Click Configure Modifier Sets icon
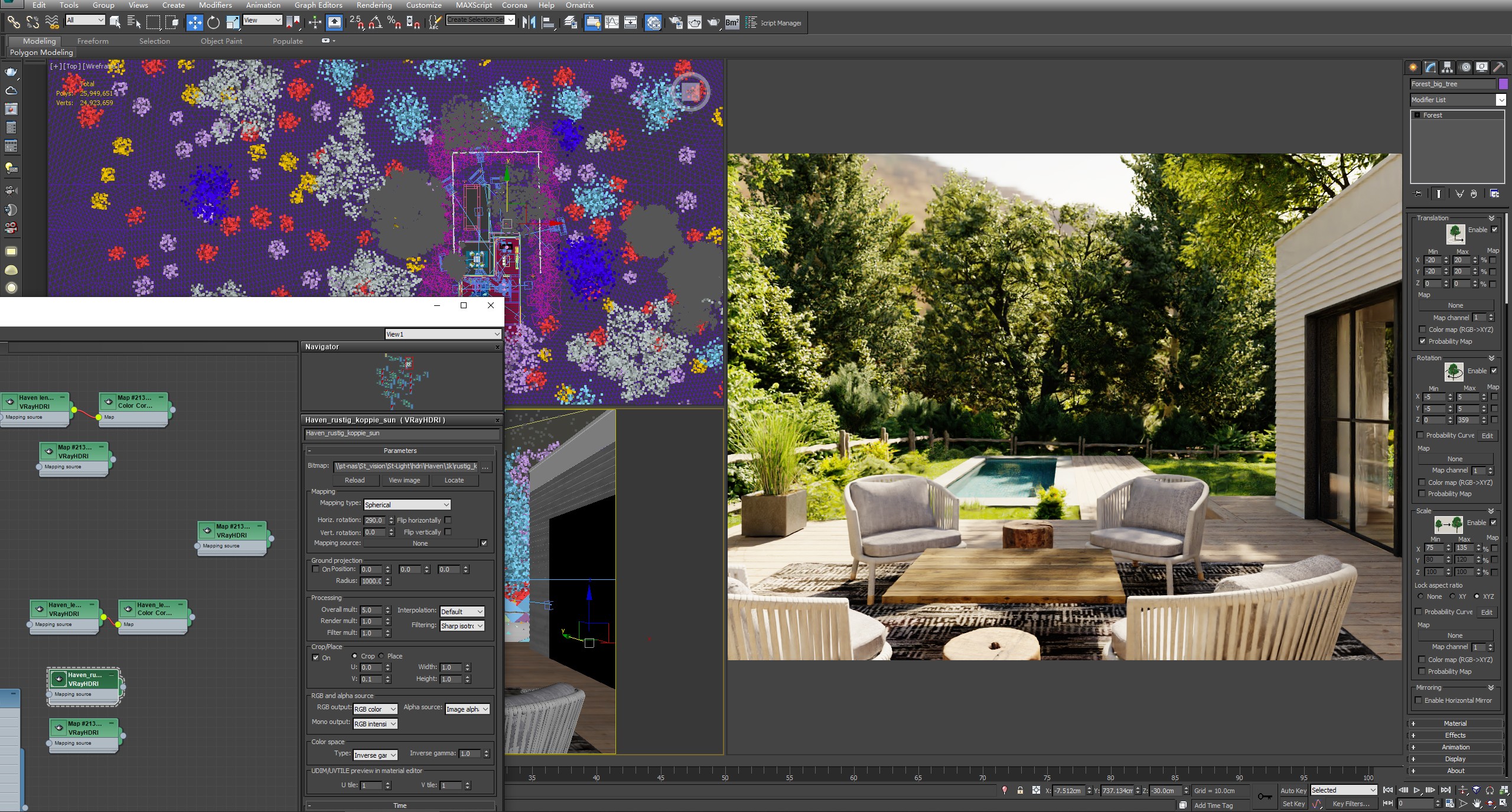This screenshot has height=812, width=1512. click(x=1495, y=194)
